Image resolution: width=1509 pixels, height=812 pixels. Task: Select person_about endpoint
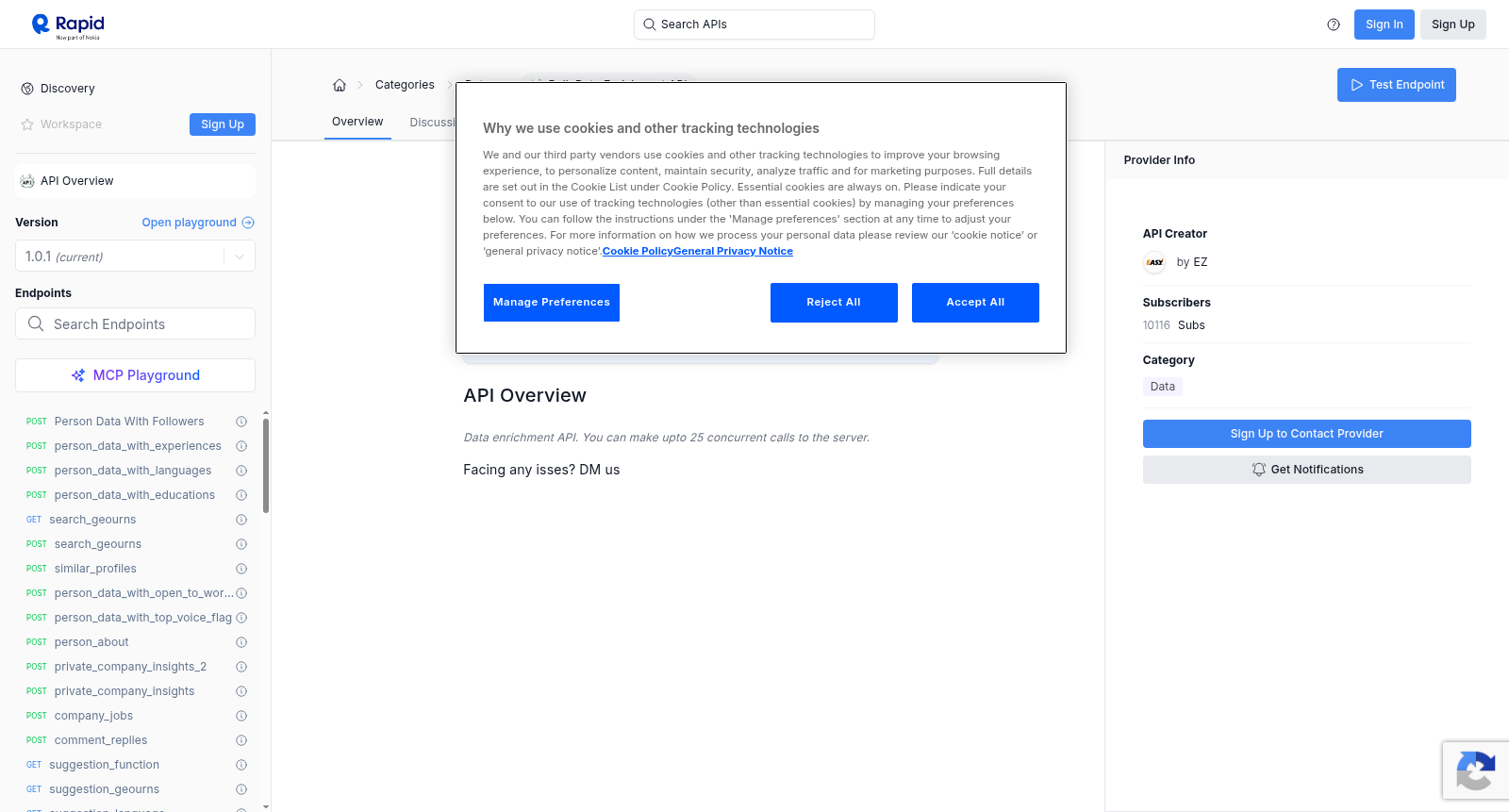click(x=91, y=642)
